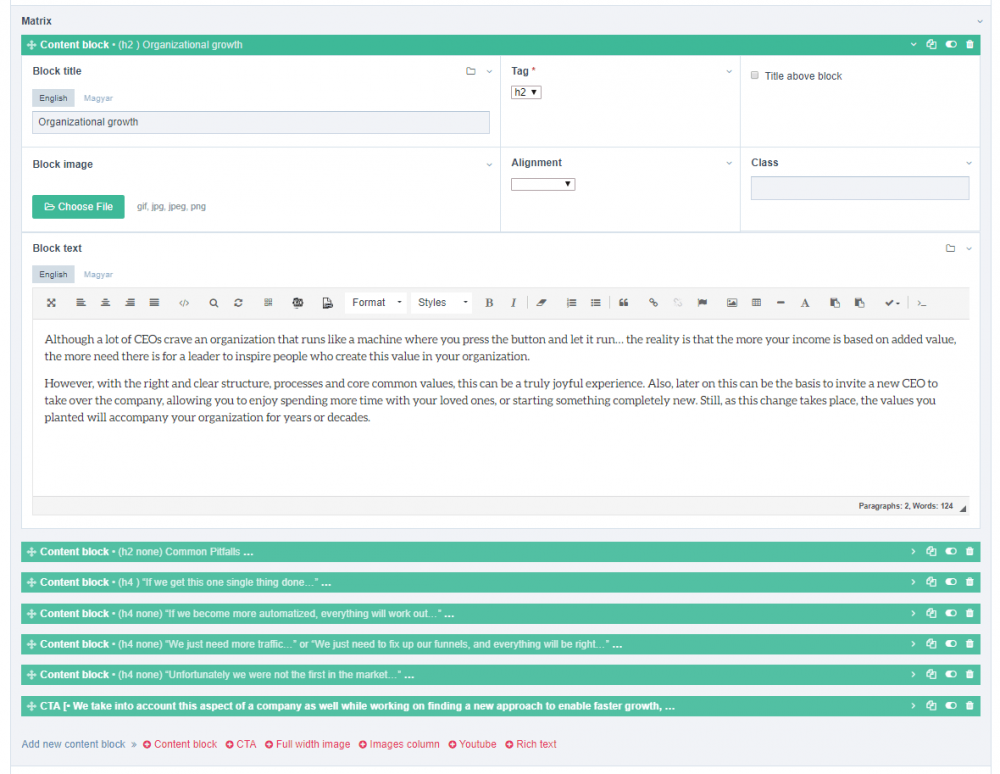1000x774 pixels.
Task: Insert a table in the editor
Action: (x=755, y=303)
